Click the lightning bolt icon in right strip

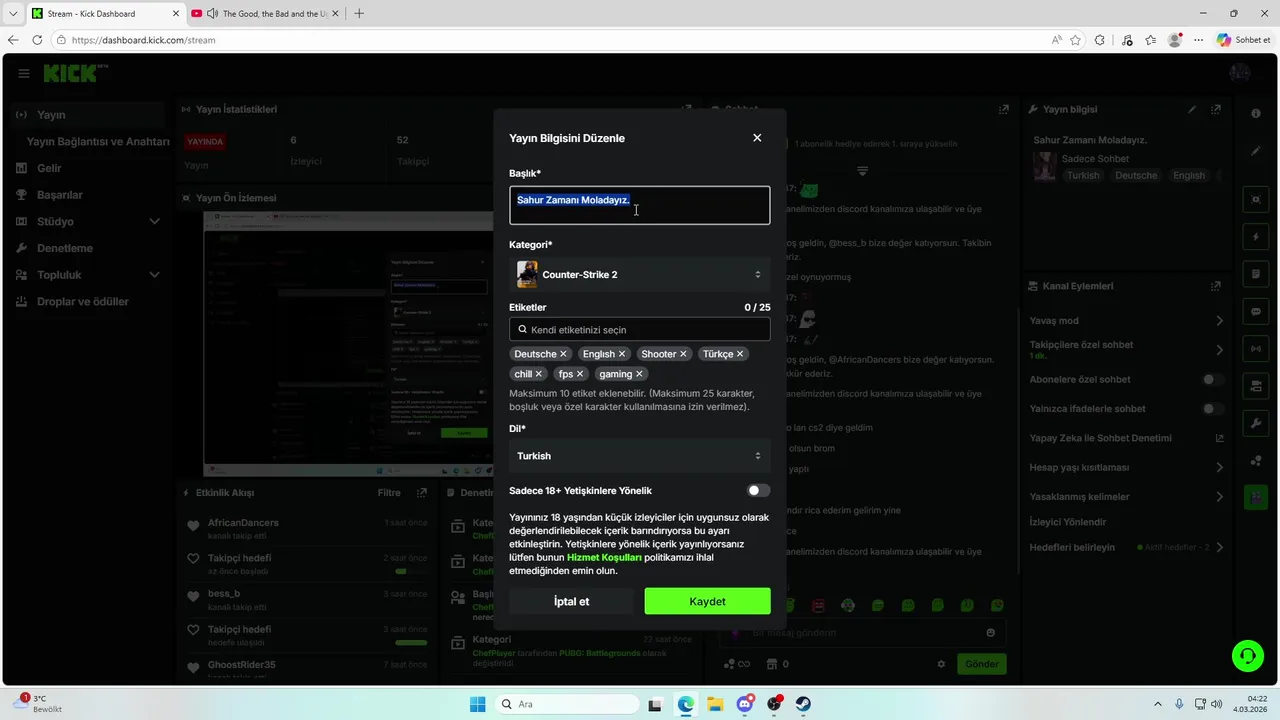1256,237
